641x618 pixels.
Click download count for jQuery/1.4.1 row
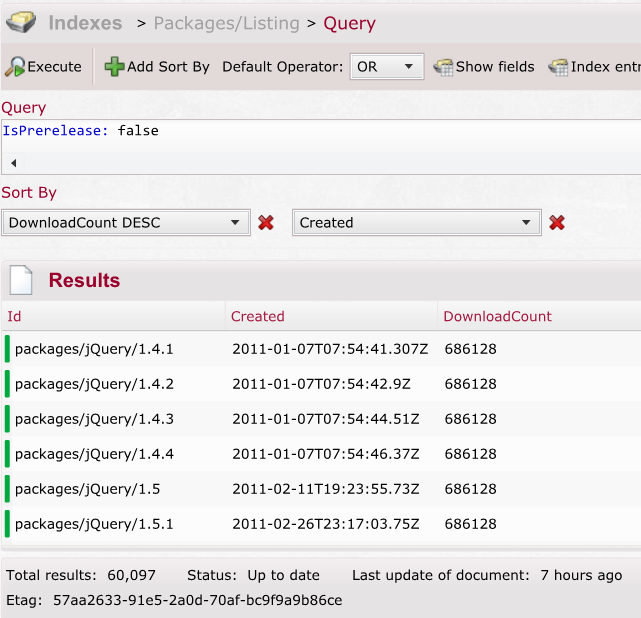pos(471,349)
